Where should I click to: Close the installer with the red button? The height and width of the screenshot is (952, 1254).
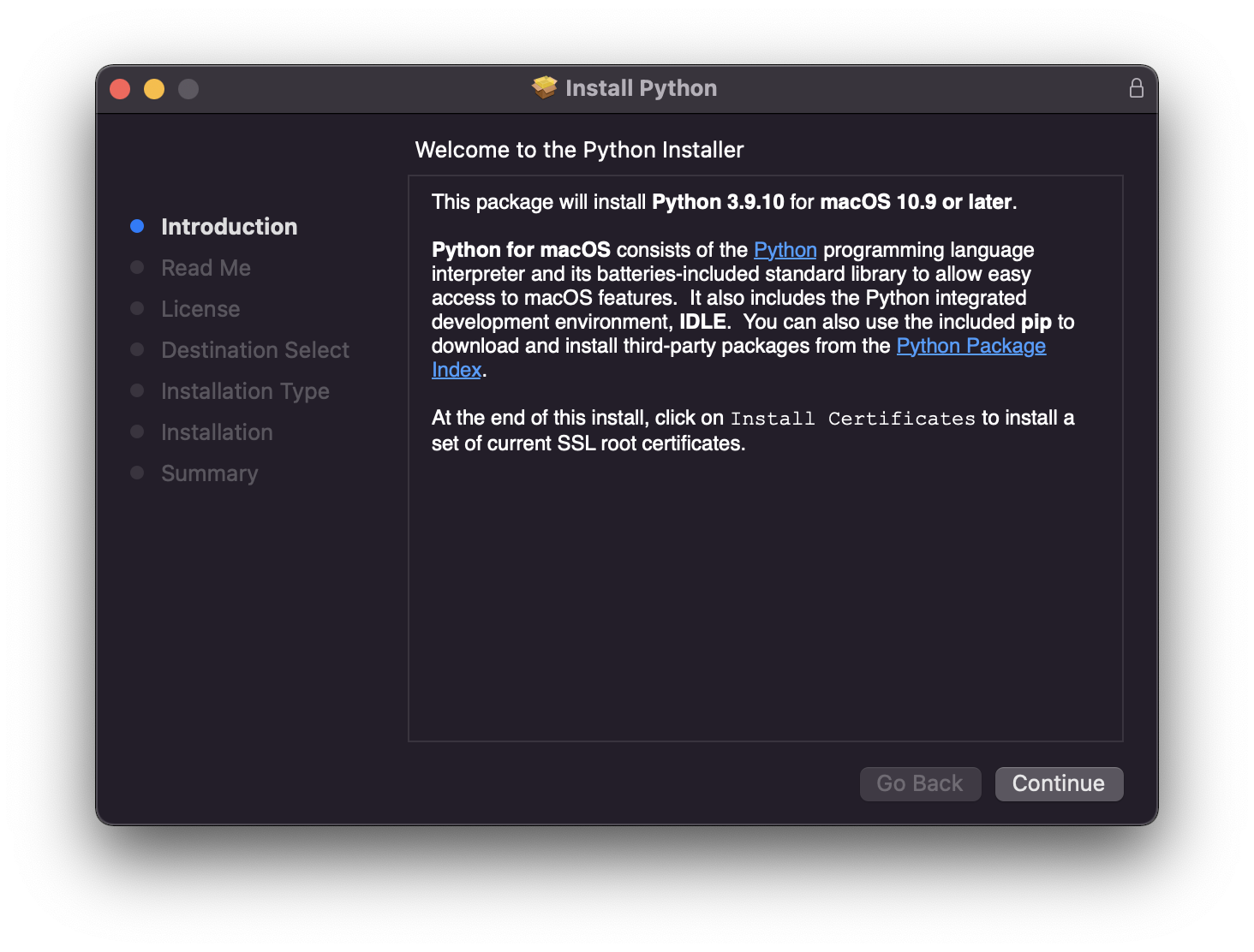click(120, 89)
